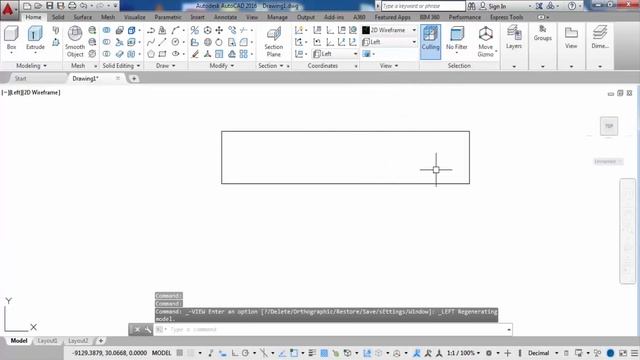Toggle the Culling selection button
Viewport: 640px width, 360px height.
(430, 42)
